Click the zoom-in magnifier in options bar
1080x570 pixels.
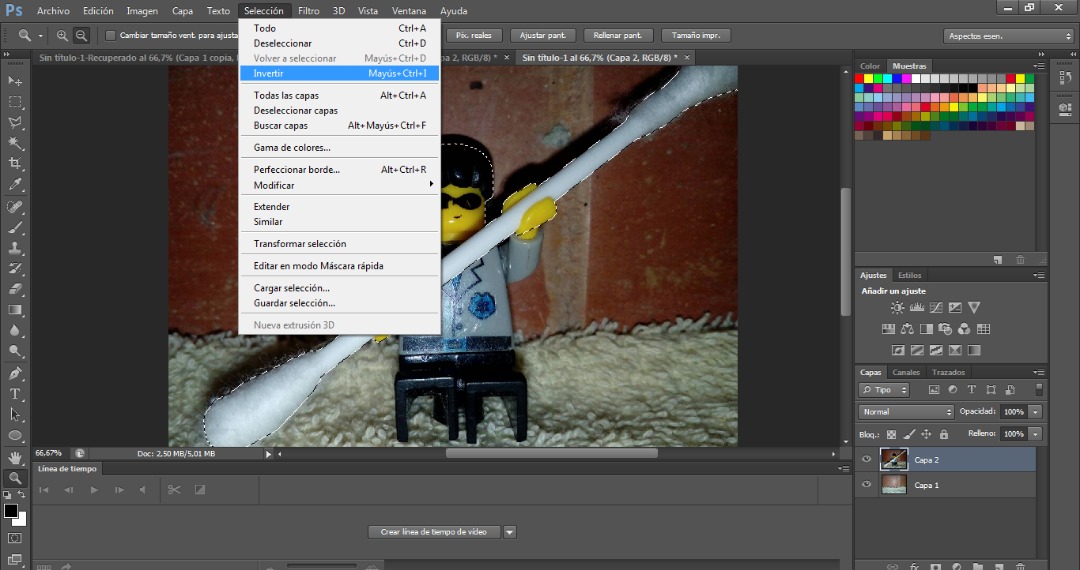tap(62, 35)
